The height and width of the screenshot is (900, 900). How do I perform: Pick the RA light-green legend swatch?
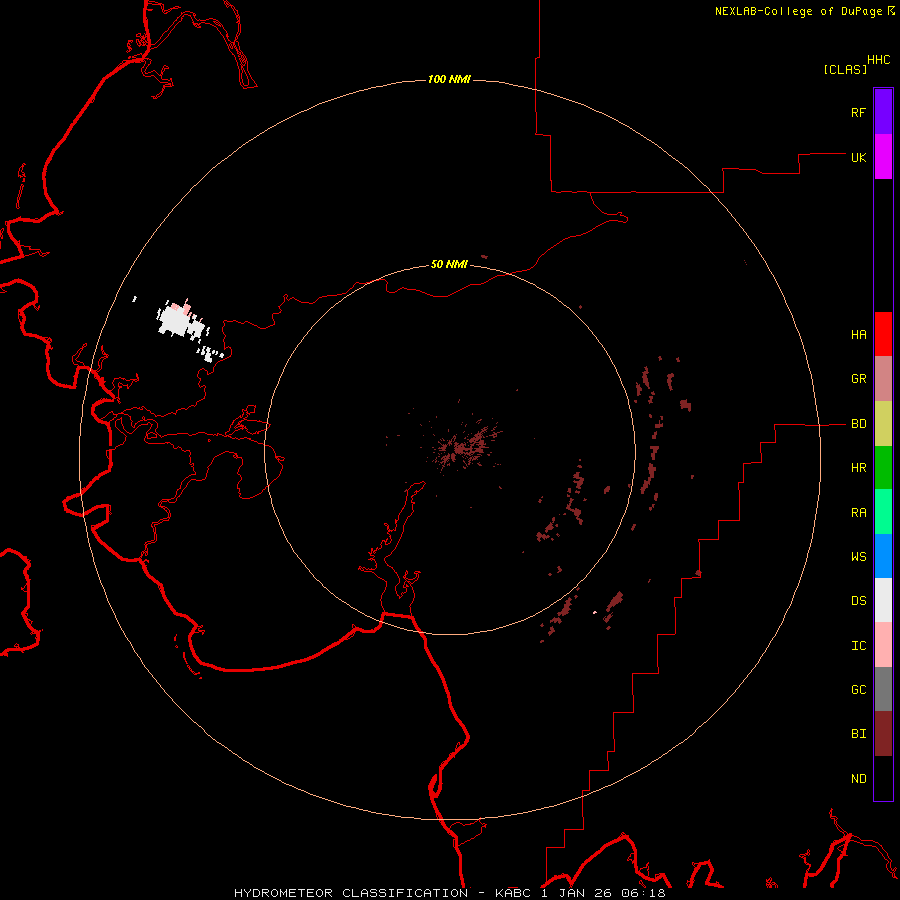(883, 512)
